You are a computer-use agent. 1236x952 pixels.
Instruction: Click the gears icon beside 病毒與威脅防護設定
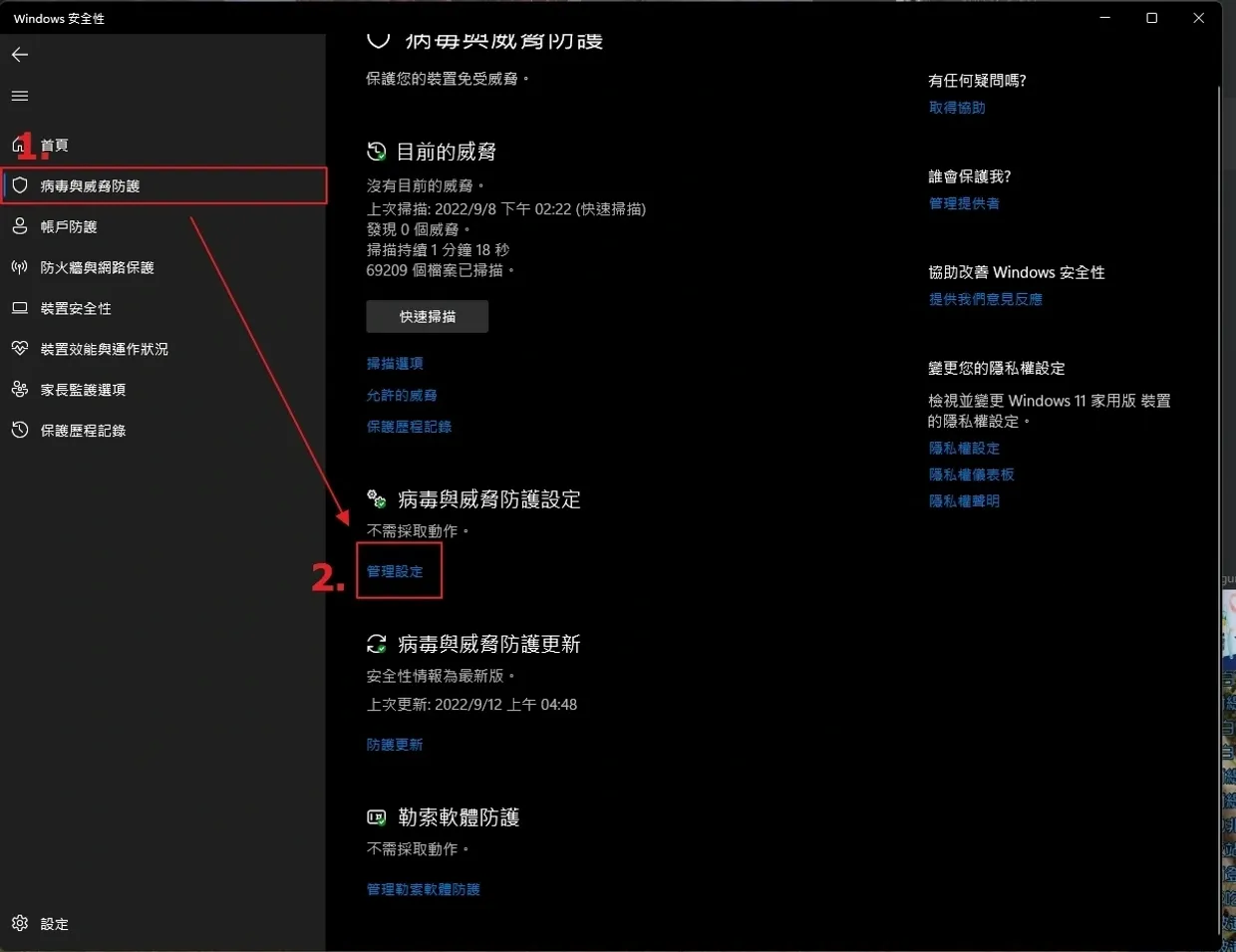[377, 498]
